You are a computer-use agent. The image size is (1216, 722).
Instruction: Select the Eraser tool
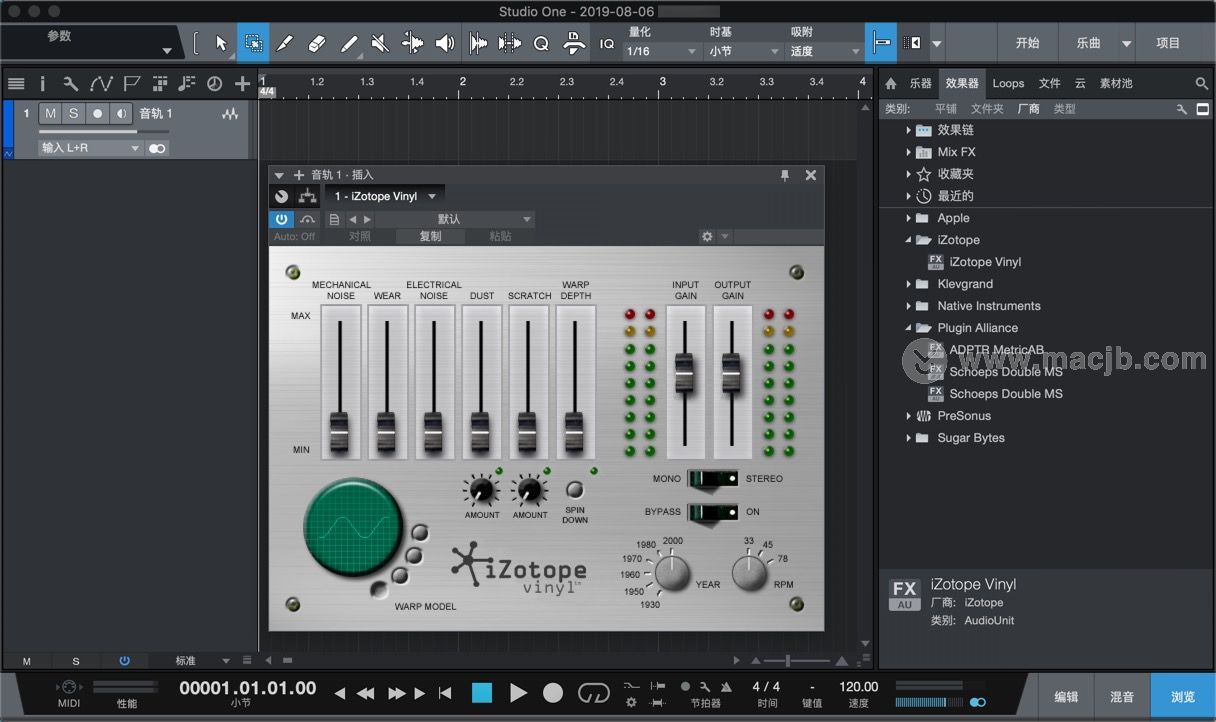click(317, 43)
